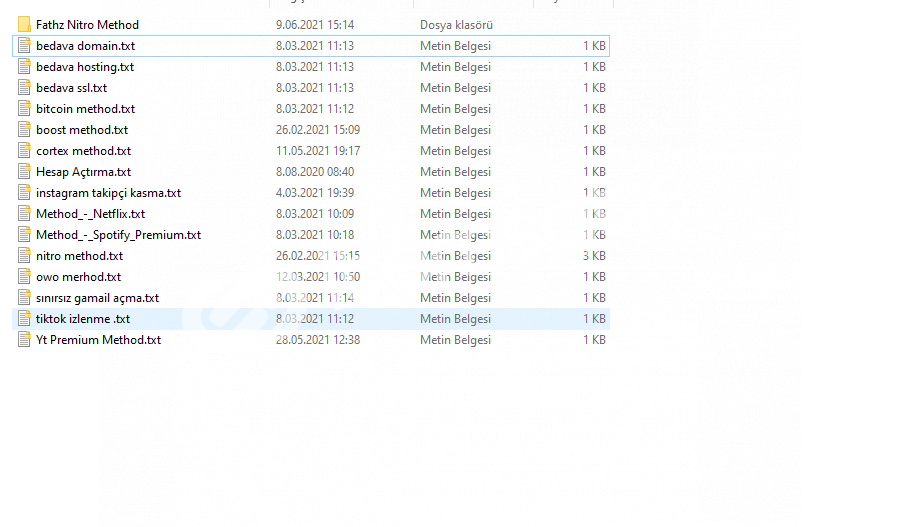Click the date 11.05.2021 19:17

[x=318, y=151]
